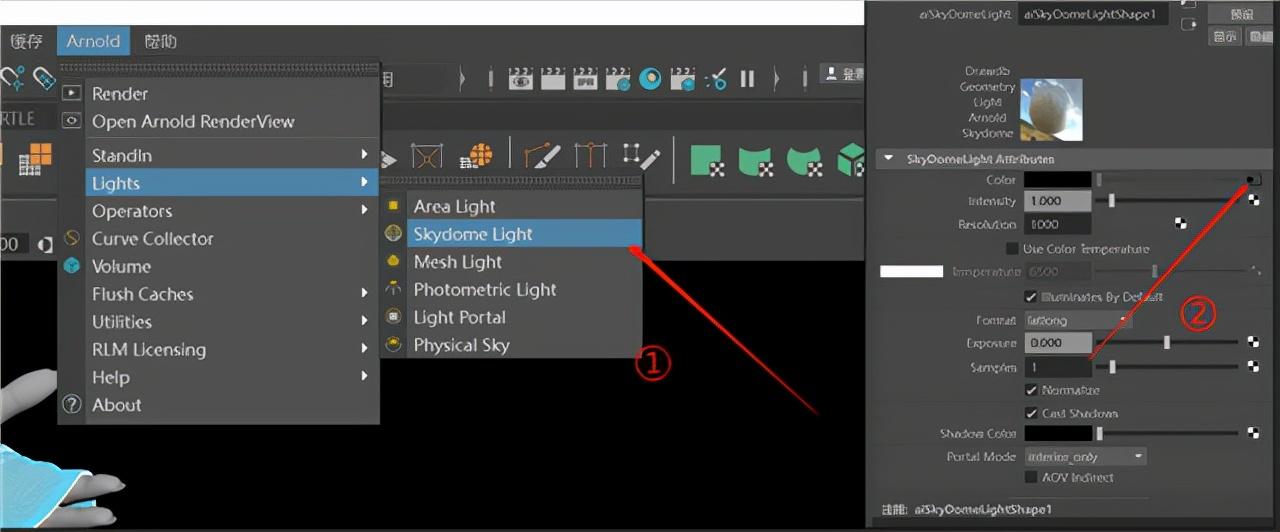Click Photometric Light entry

tap(485, 290)
